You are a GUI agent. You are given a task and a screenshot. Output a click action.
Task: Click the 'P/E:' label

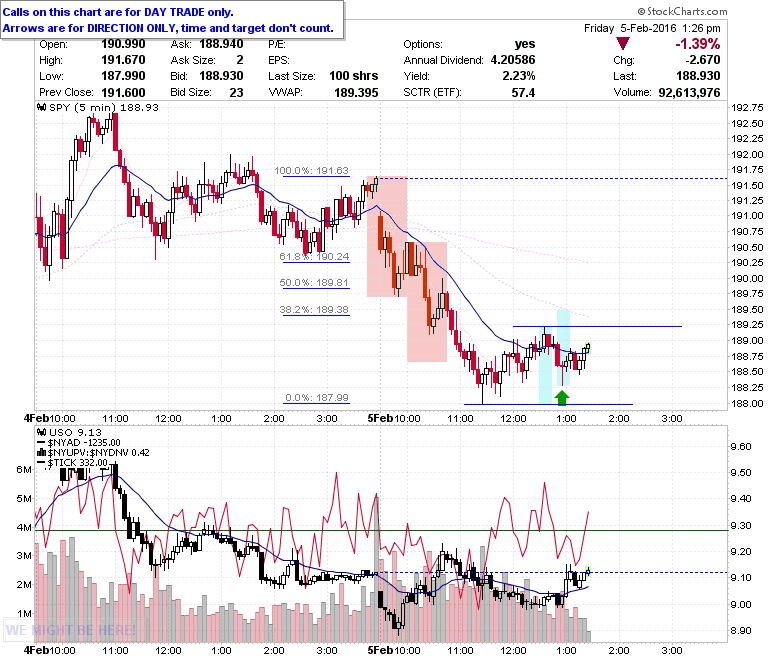277,44
